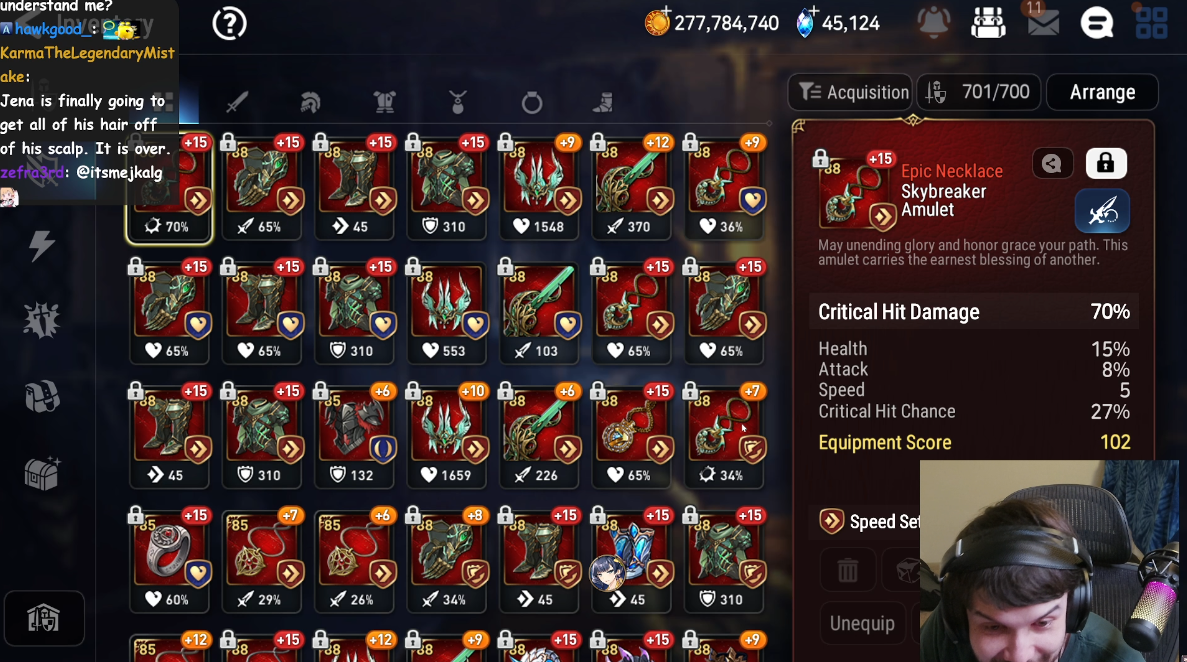Click the Arrange button
The height and width of the screenshot is (662, 1187).
pos(1102,92)
